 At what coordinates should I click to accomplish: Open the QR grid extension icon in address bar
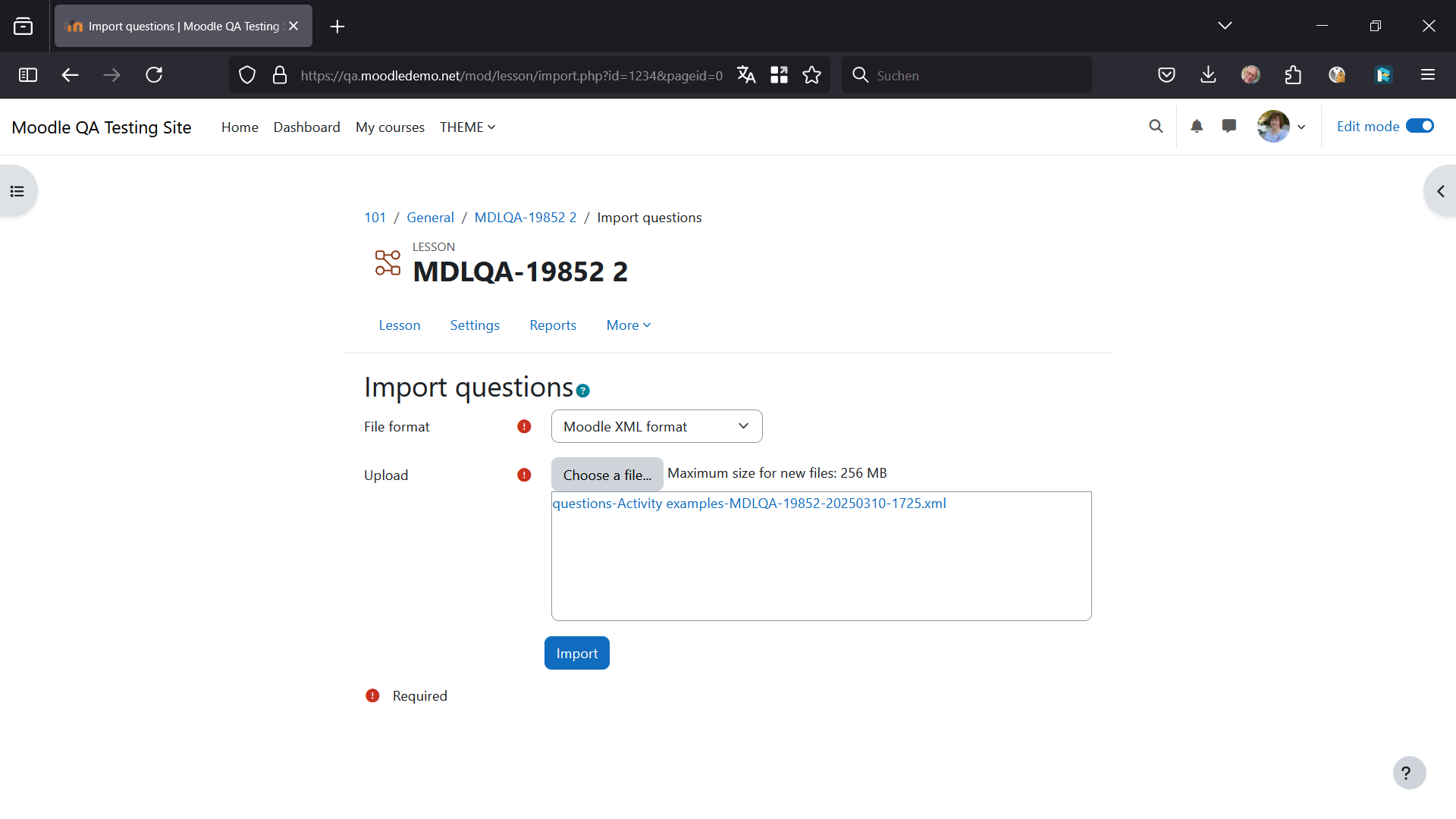779,75
